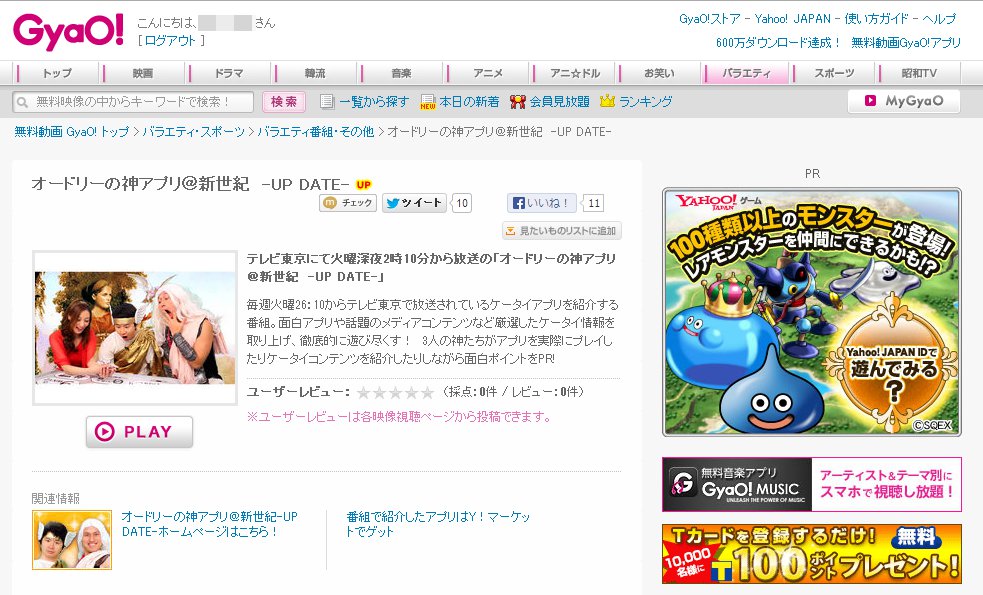Click the mixi チェック button

(348, 203)
